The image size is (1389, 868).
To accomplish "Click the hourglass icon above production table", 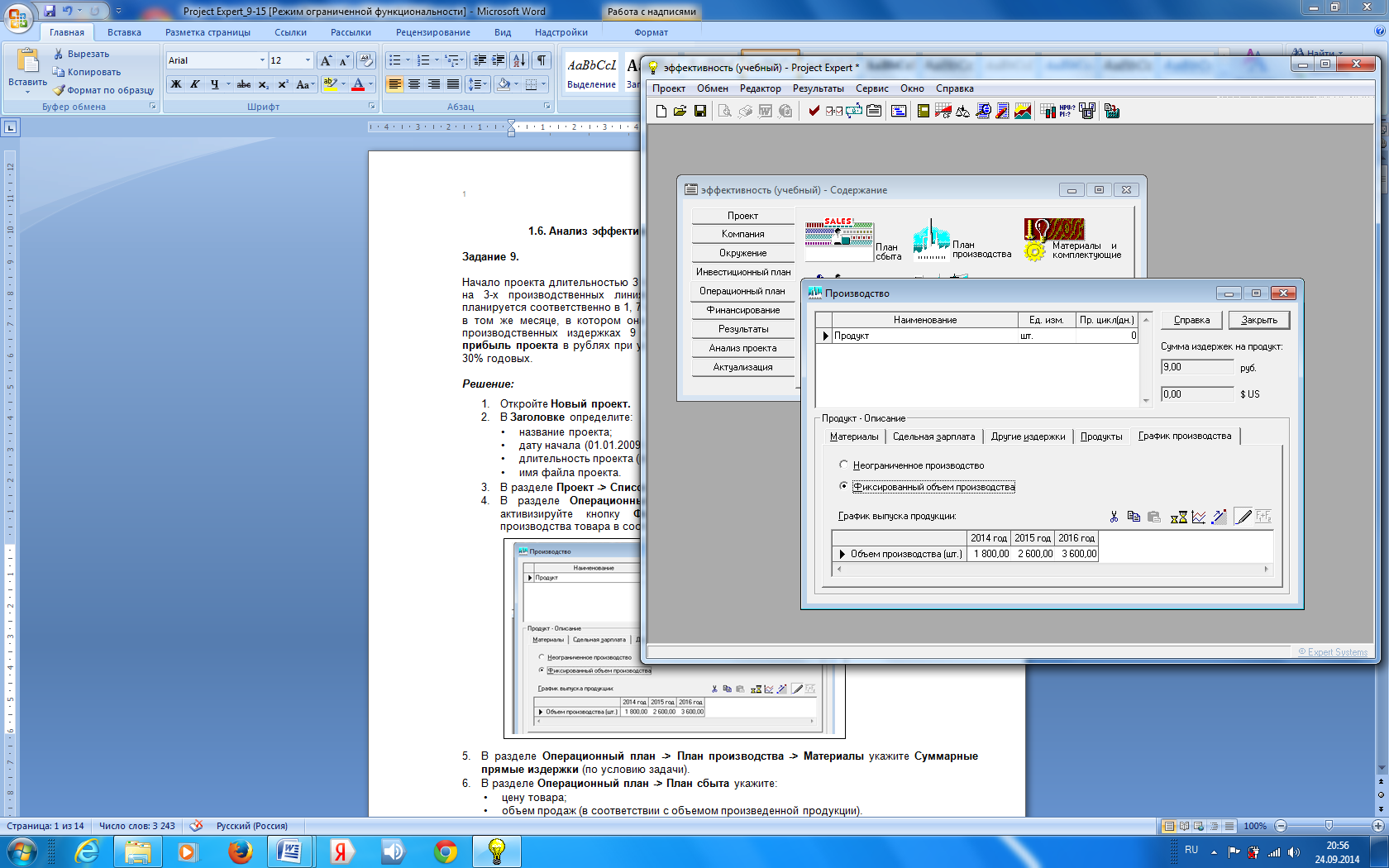I will [x=1179, y=517].
